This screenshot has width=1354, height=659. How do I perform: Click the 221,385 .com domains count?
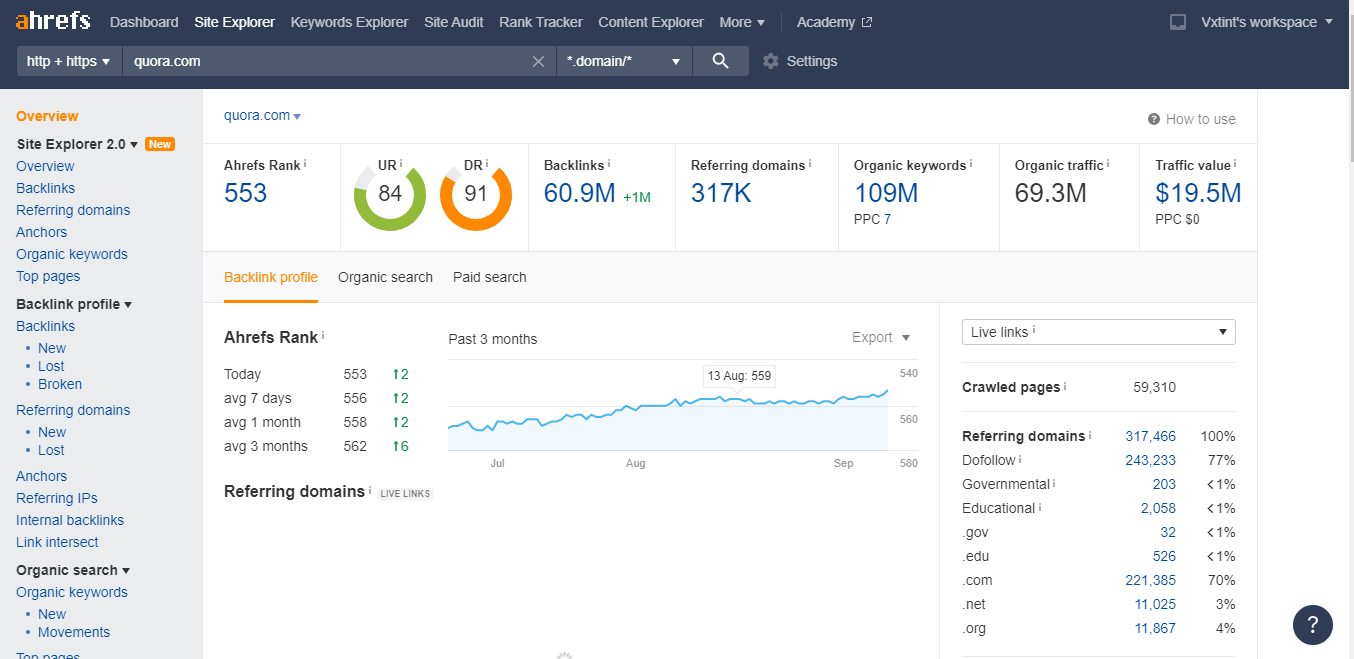coord(1150,580)
